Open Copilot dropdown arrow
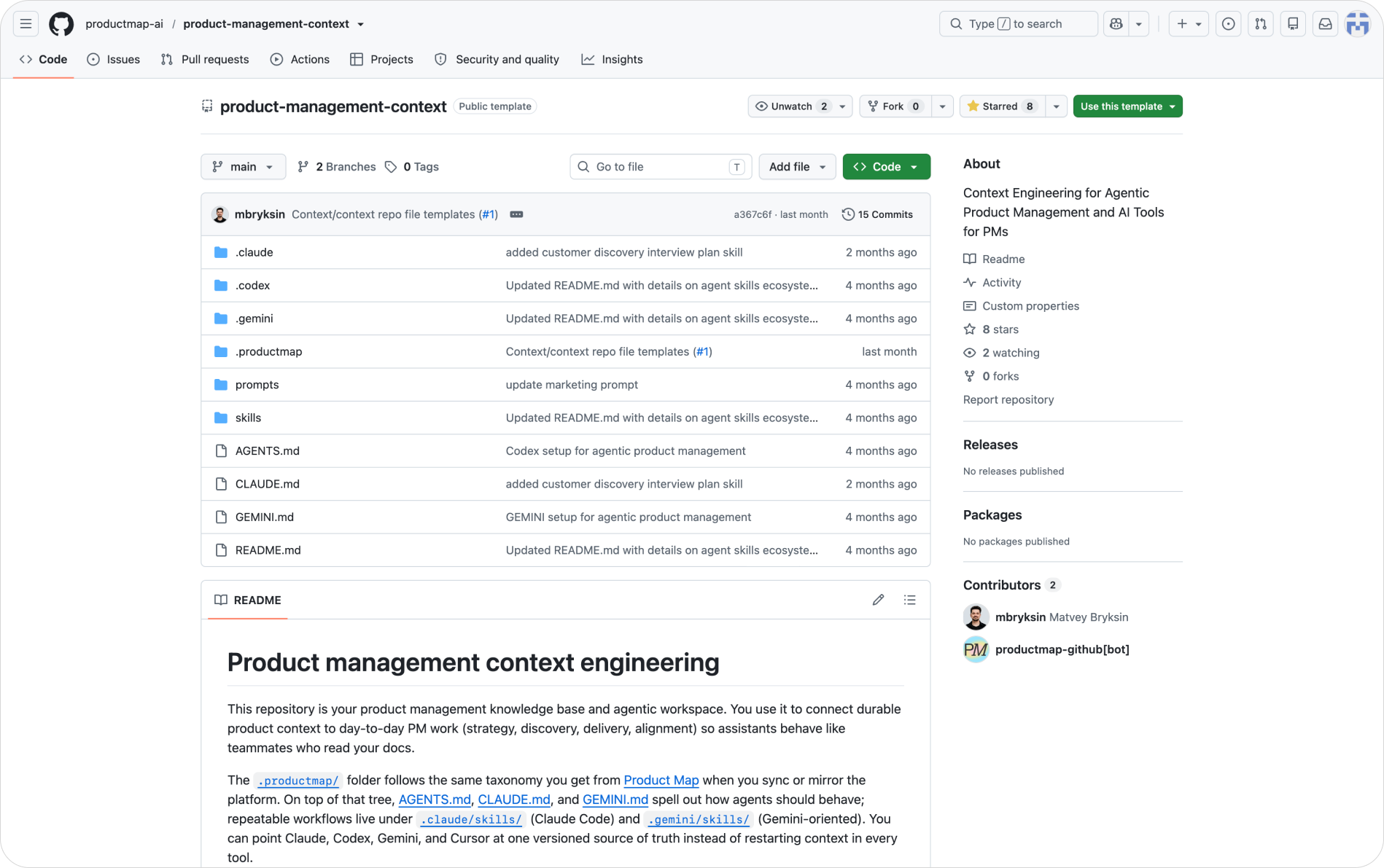Viewport: 1384px width, 868px height. click(1138, 24)
